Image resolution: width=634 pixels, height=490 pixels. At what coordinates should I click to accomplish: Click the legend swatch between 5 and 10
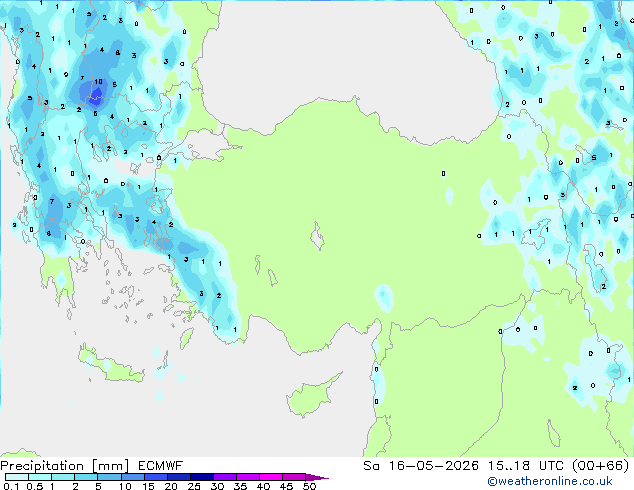pyautogui.click(x=110, y=477)
